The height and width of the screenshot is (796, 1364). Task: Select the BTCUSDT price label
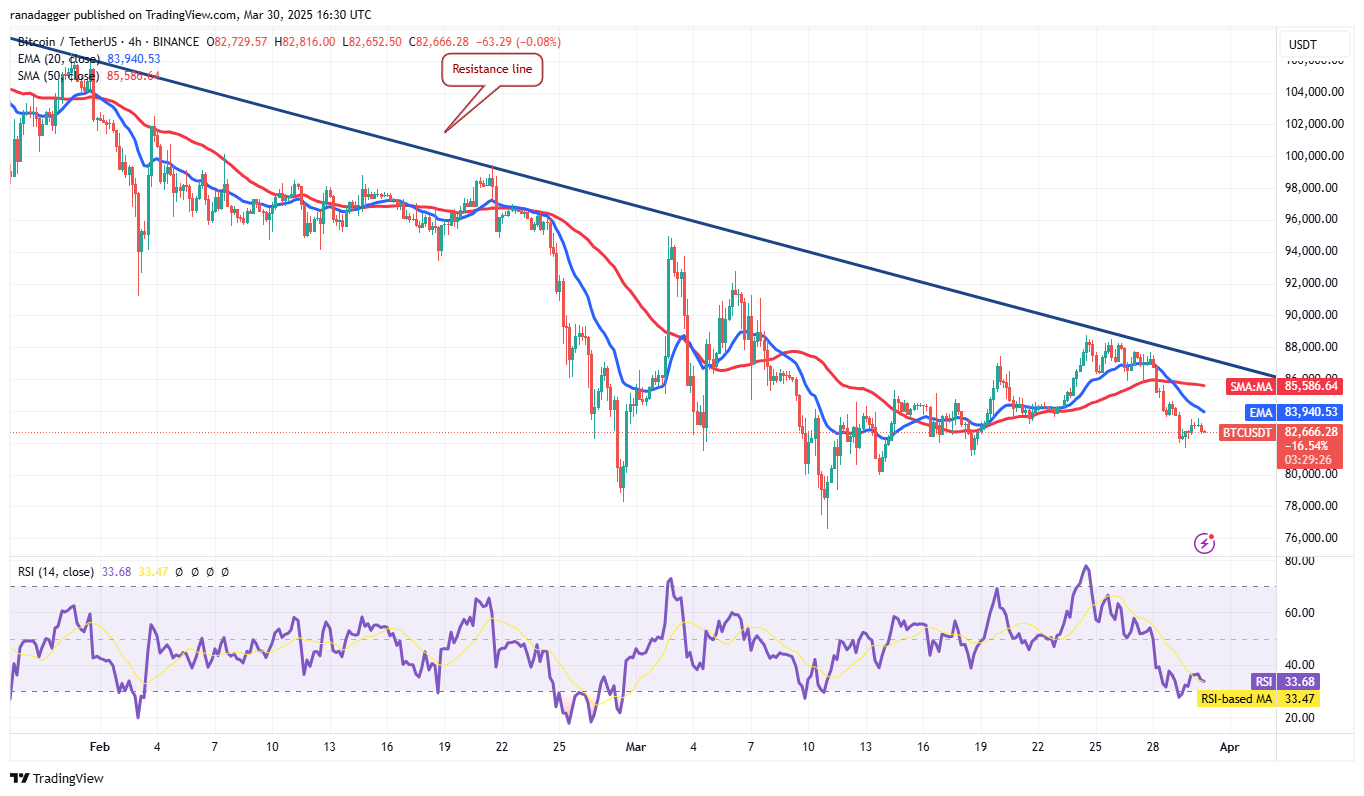[x=1249, y=433]
